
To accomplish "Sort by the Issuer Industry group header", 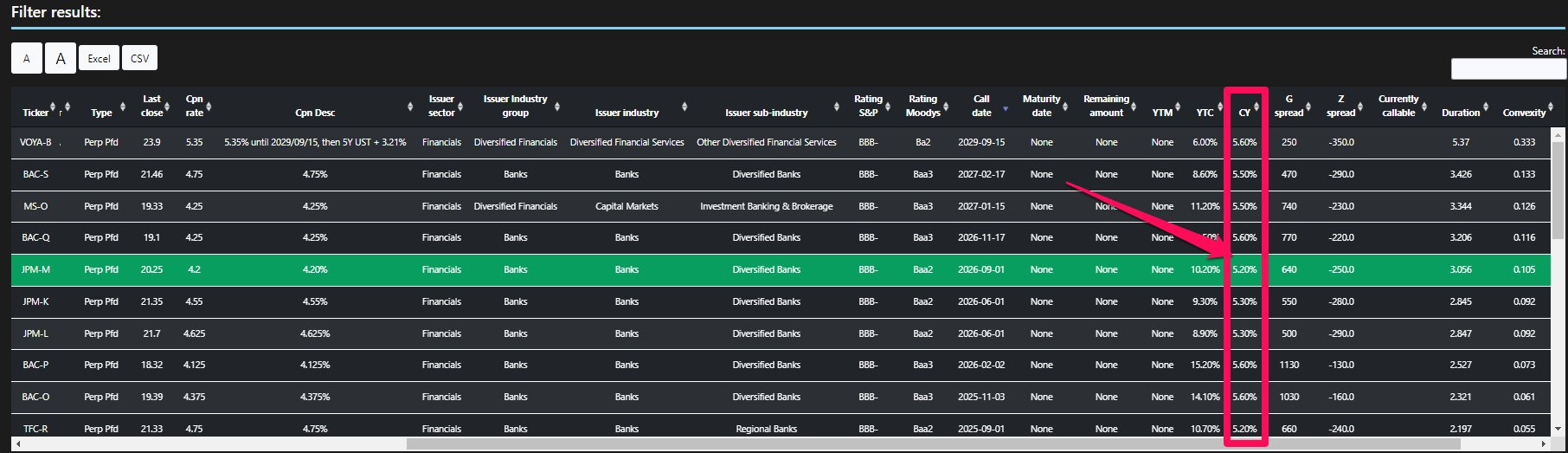I will (515, 106).
